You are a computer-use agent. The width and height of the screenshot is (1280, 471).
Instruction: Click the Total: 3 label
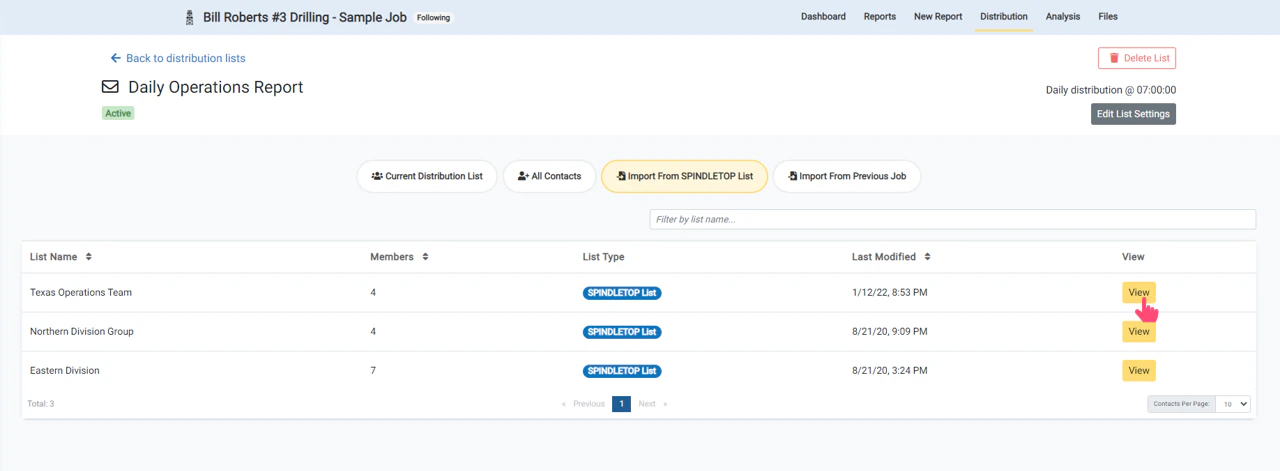tap(41, 404)
